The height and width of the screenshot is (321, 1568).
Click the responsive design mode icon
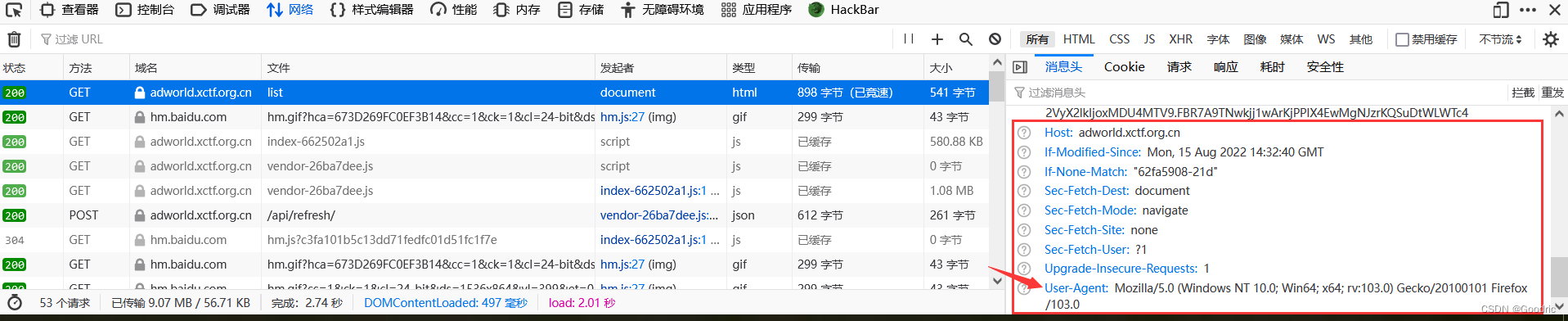click(1501, 10)
